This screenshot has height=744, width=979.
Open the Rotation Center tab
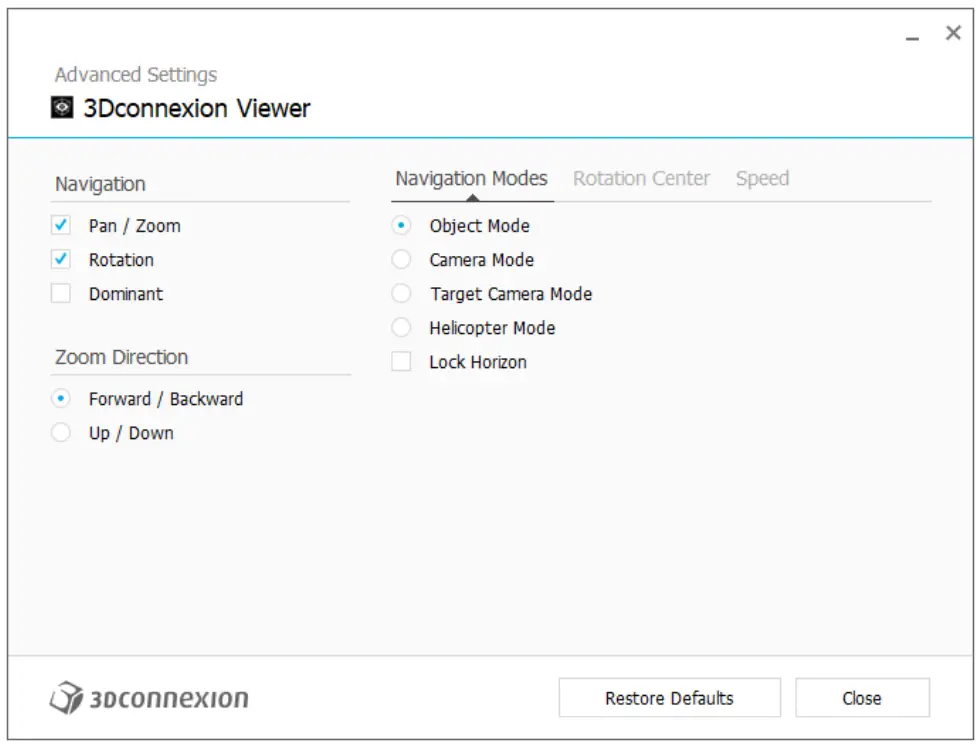click(x=642, y=178)
